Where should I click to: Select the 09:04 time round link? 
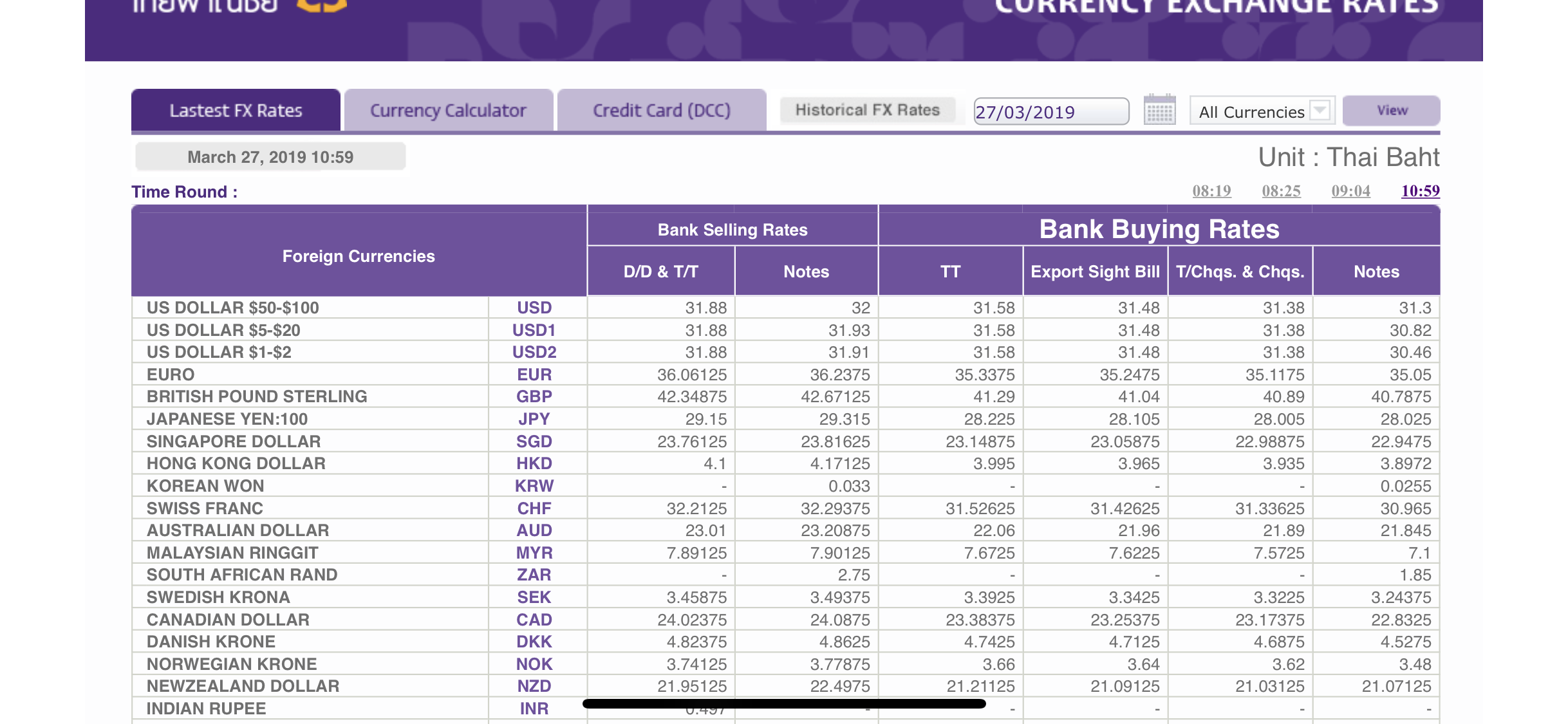click(1350, 191)
